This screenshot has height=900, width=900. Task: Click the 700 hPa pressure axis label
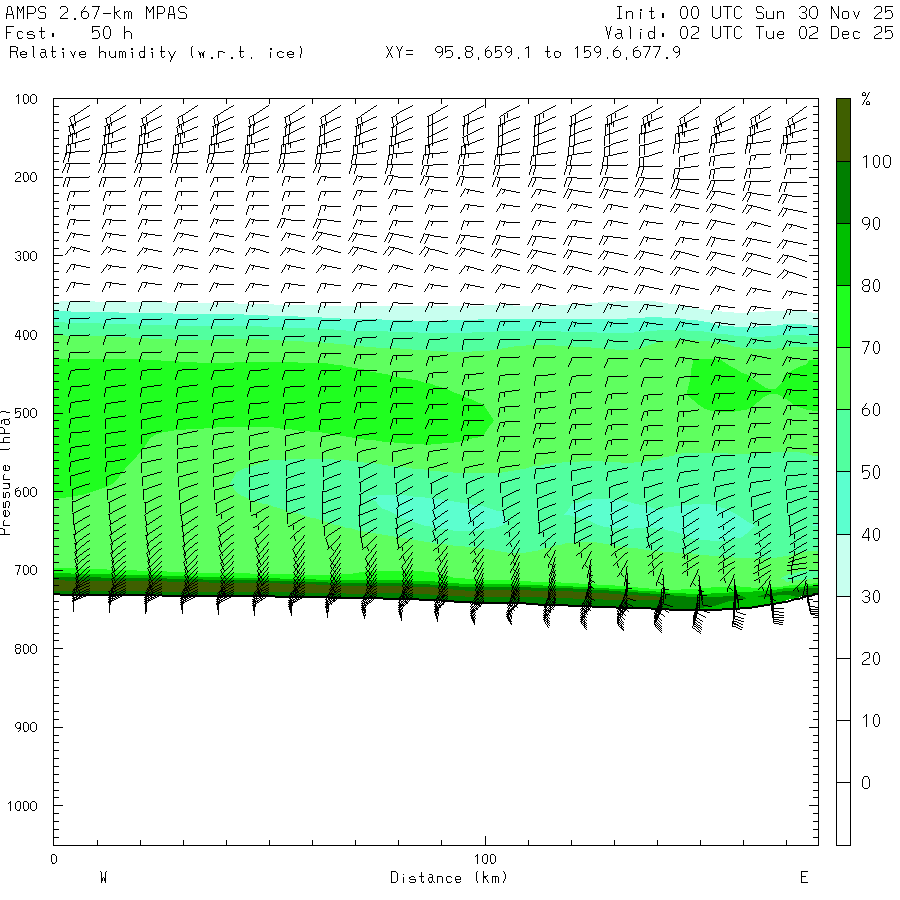coord(26,571)
